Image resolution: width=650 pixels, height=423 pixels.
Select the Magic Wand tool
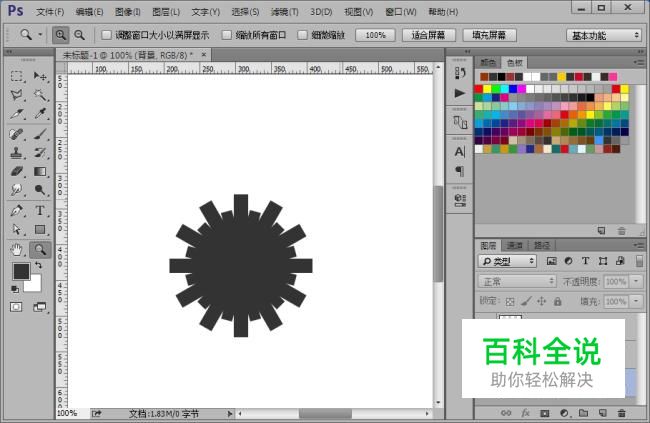[40, 95]
